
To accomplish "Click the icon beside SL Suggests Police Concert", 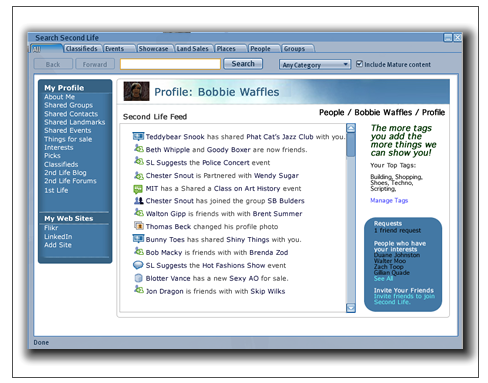I will coord(139,161).
